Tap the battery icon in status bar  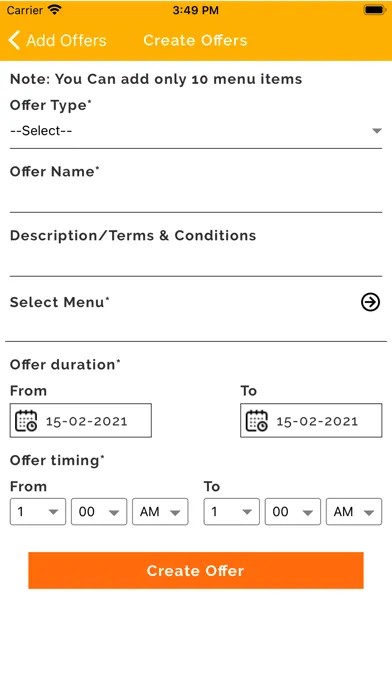374,10
